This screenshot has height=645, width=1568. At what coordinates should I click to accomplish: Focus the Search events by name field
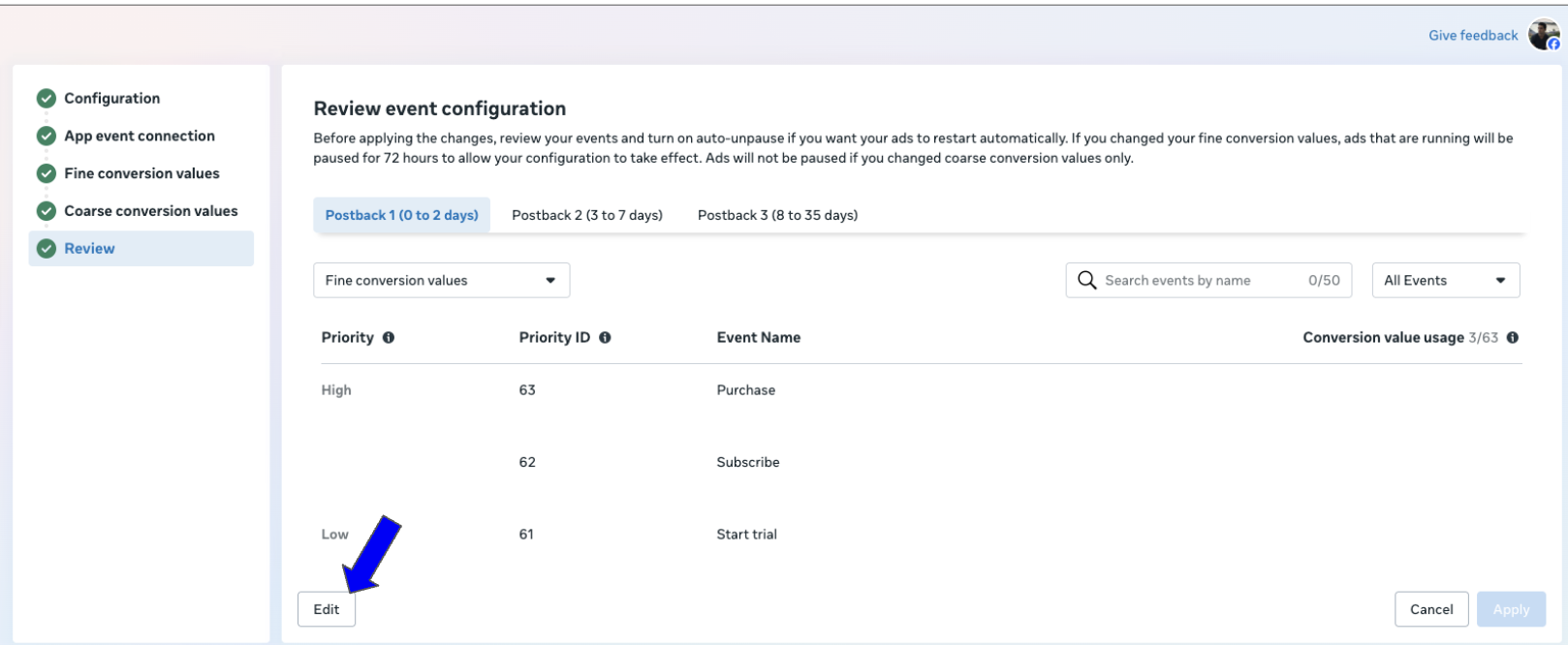tap(1202, 281)
